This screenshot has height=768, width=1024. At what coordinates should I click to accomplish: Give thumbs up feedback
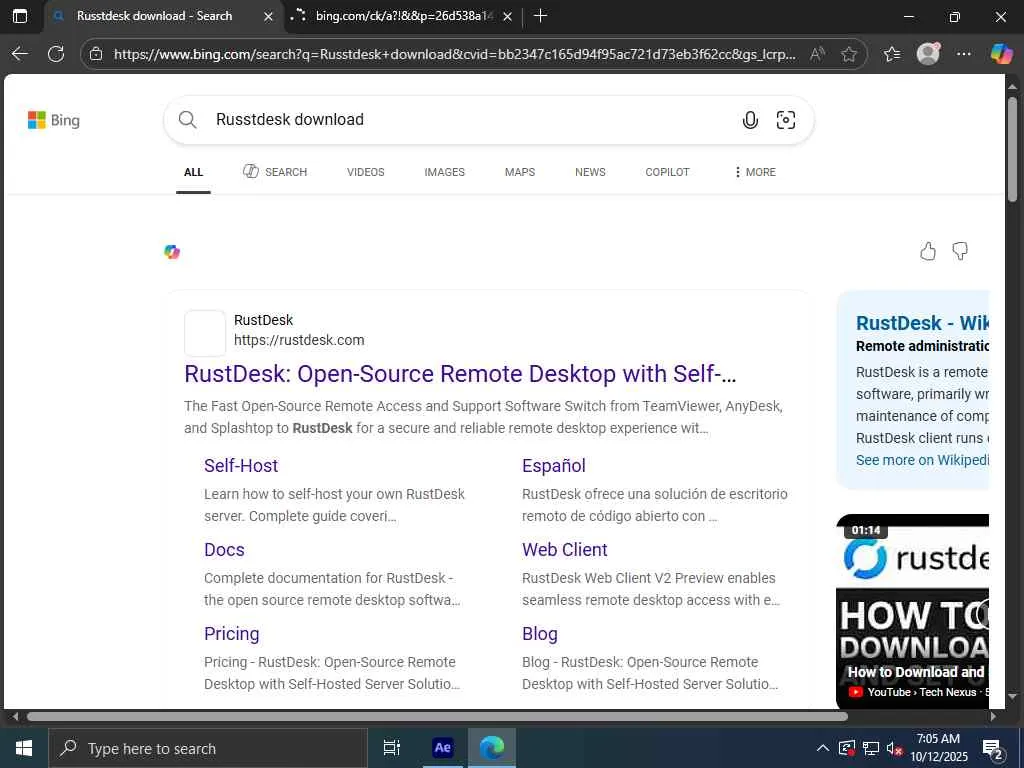pyautogui.click(x=927, y=251)
